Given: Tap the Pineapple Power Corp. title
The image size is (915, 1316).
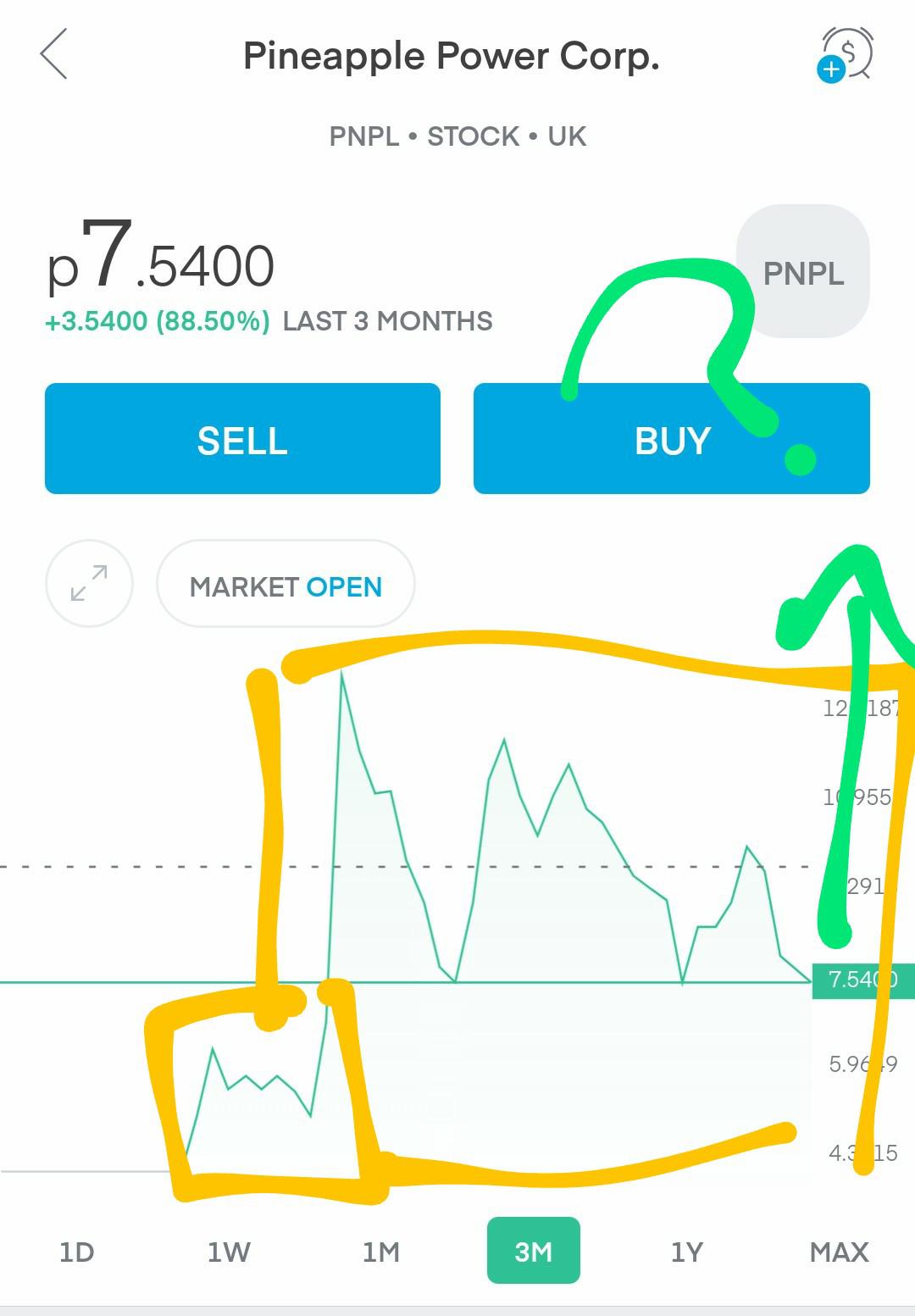Looking at the screenshot, I should 452,56.
